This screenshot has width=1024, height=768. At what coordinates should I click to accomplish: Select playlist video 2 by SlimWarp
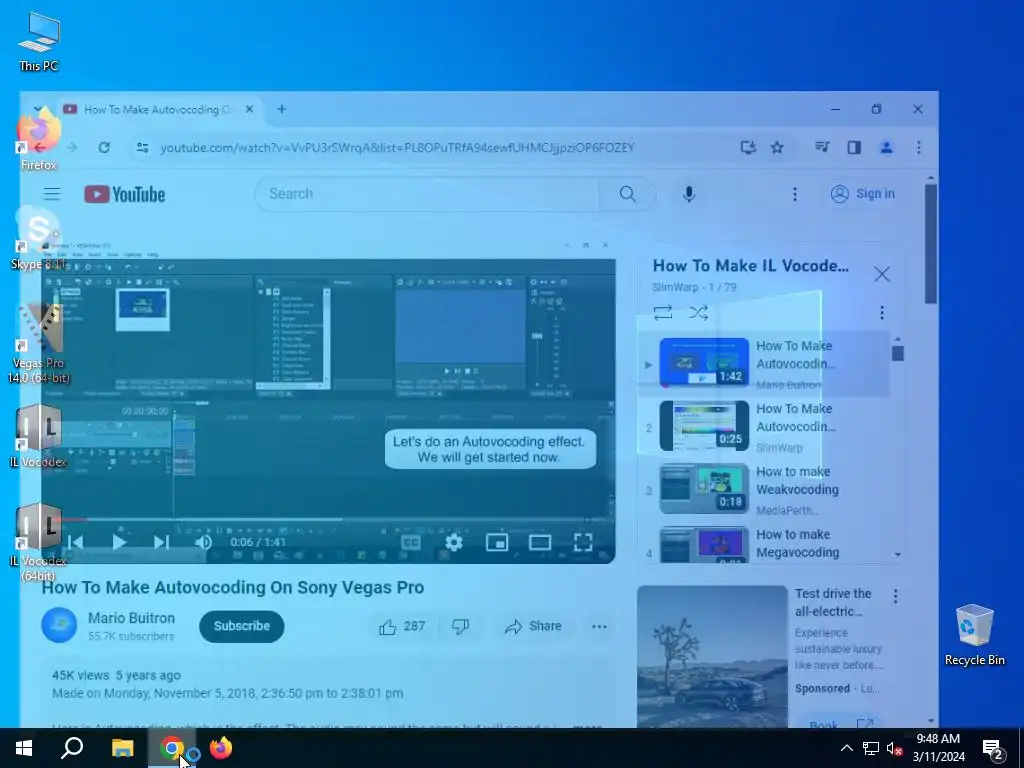(763, 426)
